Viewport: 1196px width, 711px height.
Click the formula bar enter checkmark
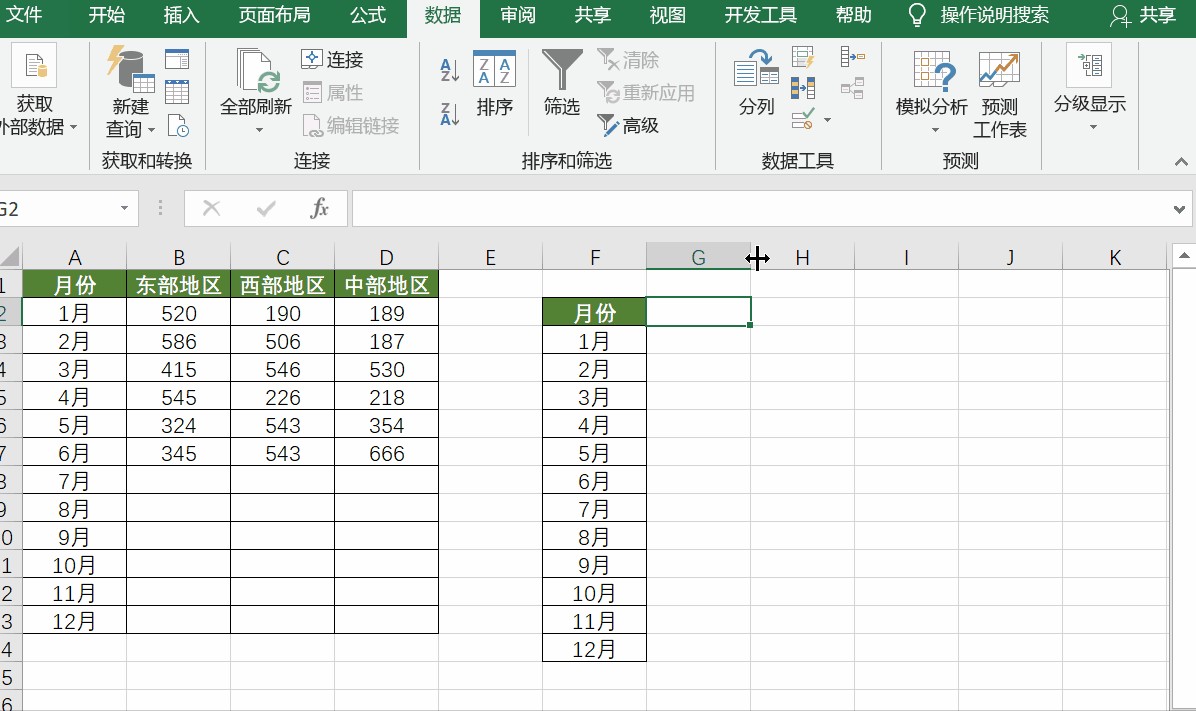[266, 208]
